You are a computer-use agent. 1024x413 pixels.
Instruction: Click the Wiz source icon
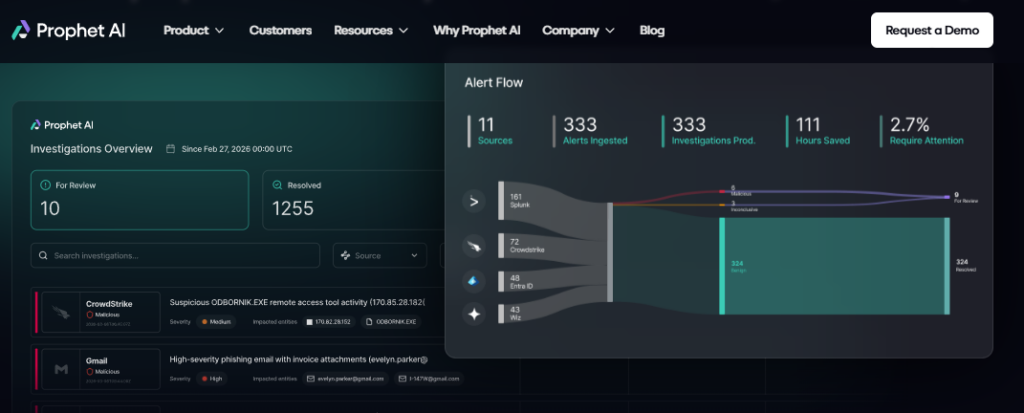click(474, 314)
